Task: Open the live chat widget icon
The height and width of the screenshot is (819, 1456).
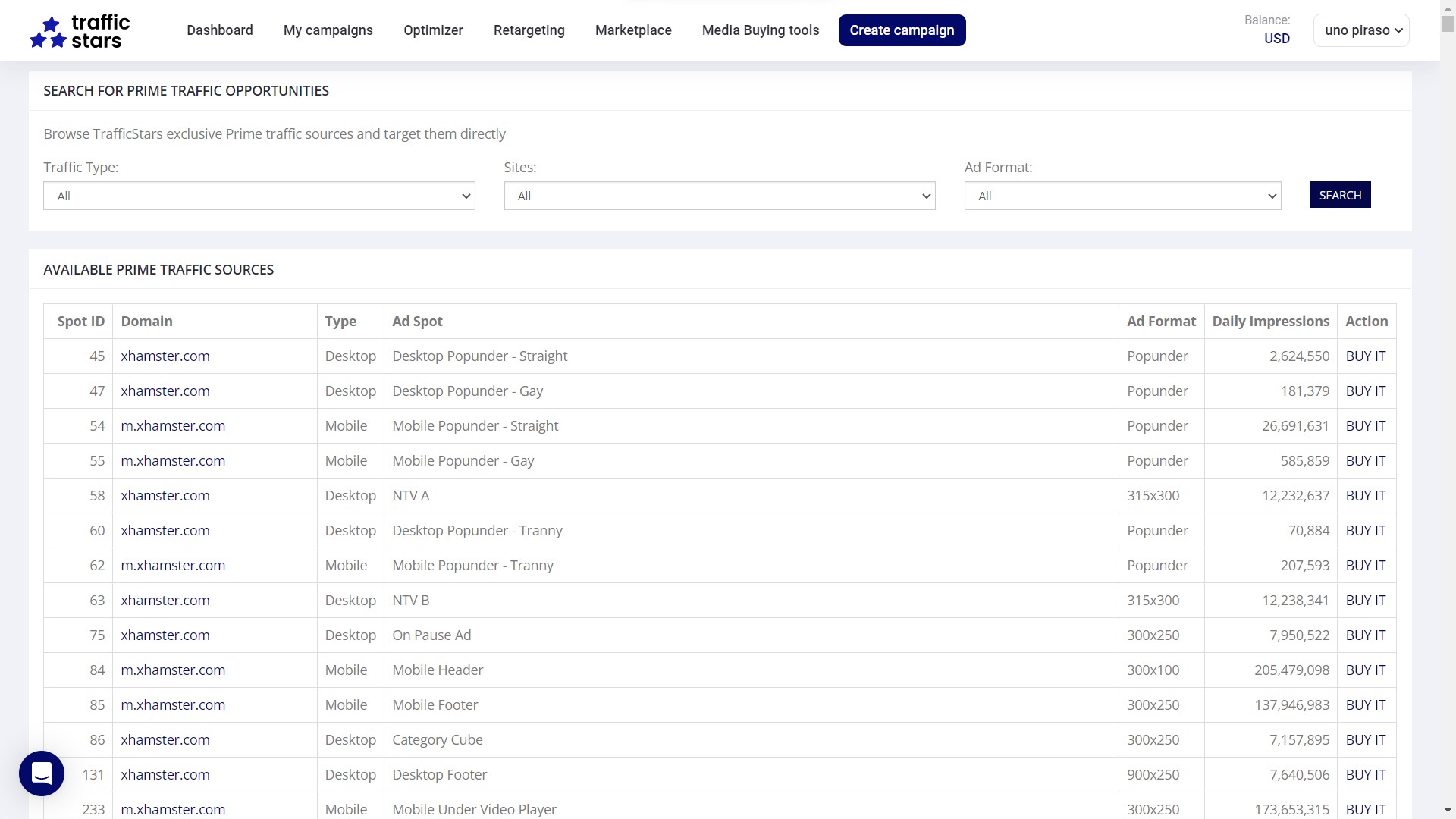Action: tap(42, 773)
